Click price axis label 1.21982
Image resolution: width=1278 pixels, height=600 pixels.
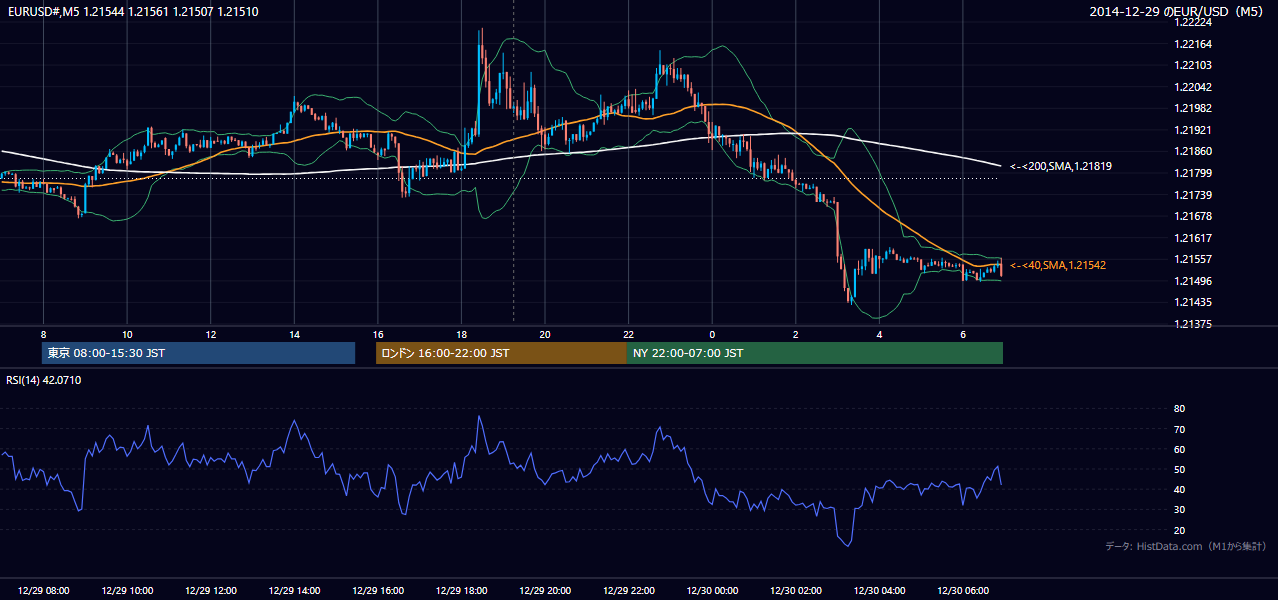pyautogui.click(x=1192, y=108)
